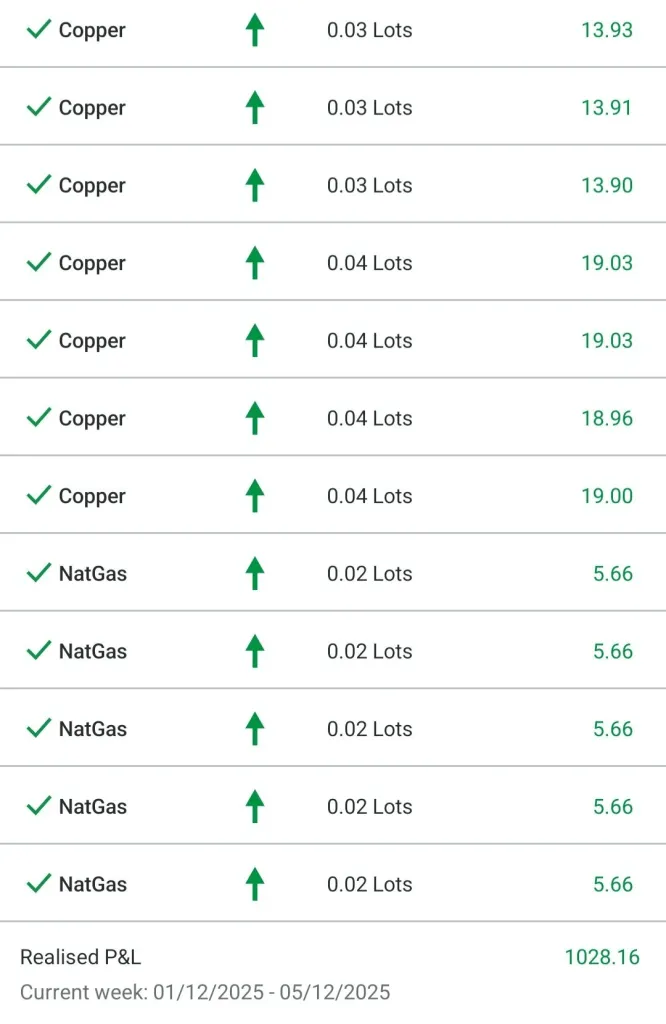Open the Copper trade with 13.91 profit
Image resolution: width=666 pixels, height=1024 pixels.
click(92, 108)
